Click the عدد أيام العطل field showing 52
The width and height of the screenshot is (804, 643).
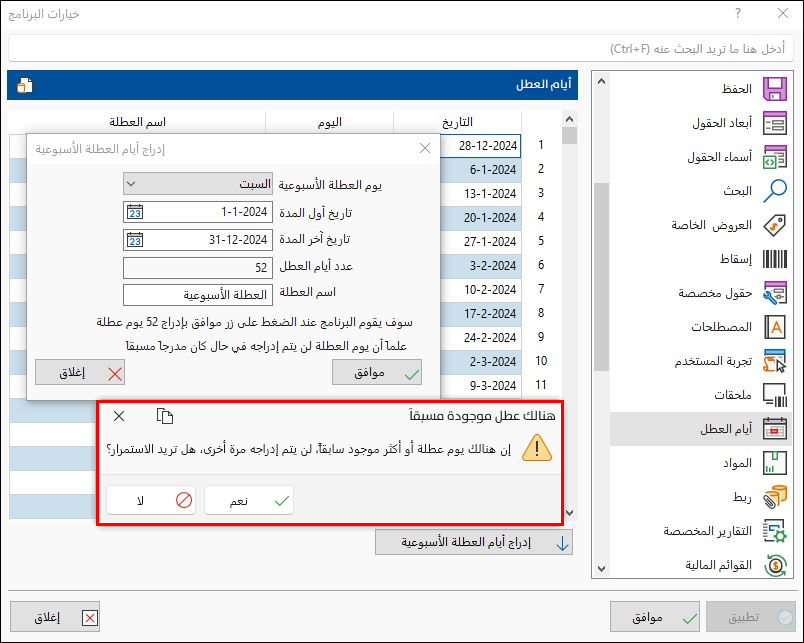click(x=197, y=267)
